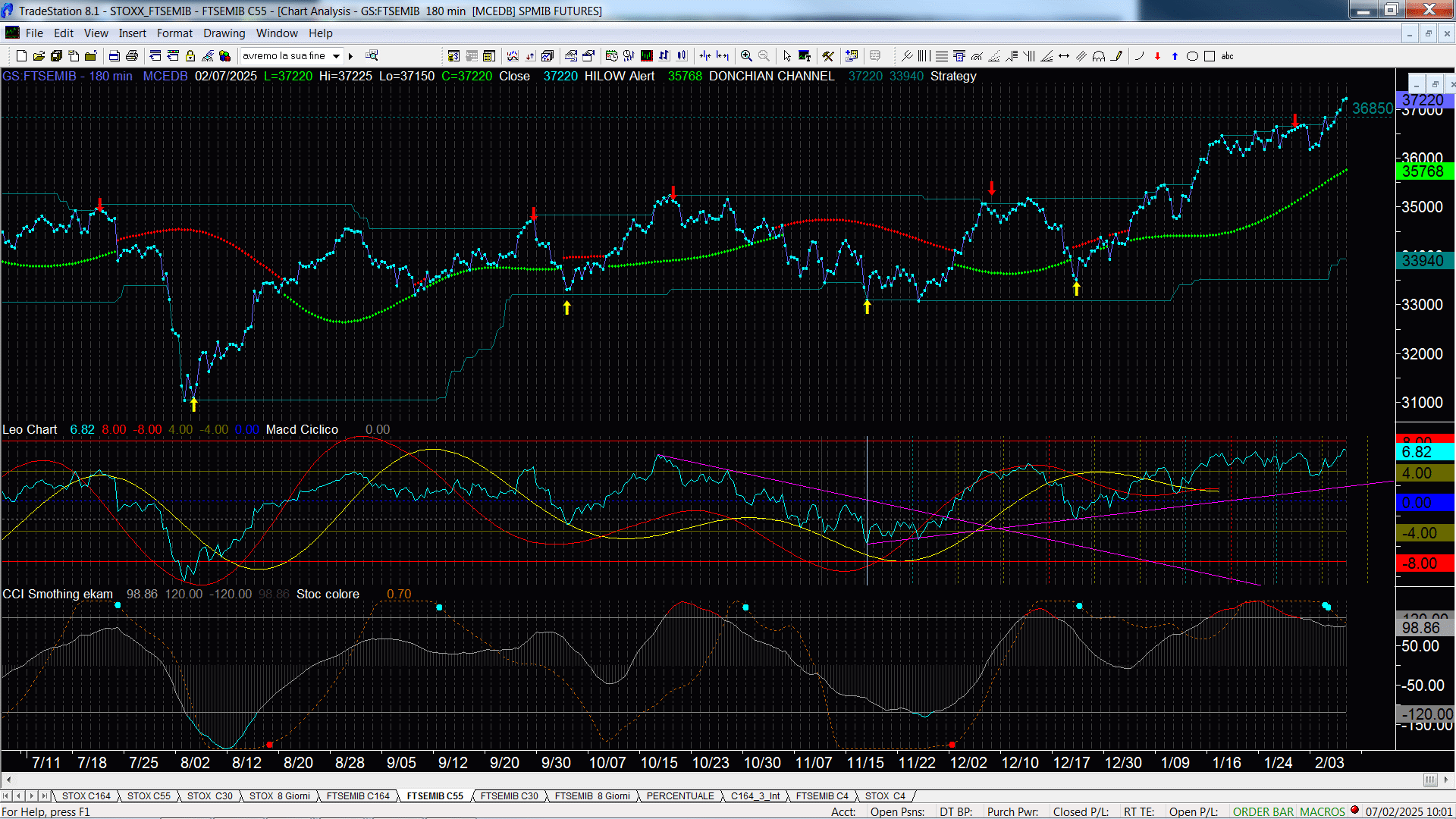Select the double-headed horizontal arrow tool

1064,56
